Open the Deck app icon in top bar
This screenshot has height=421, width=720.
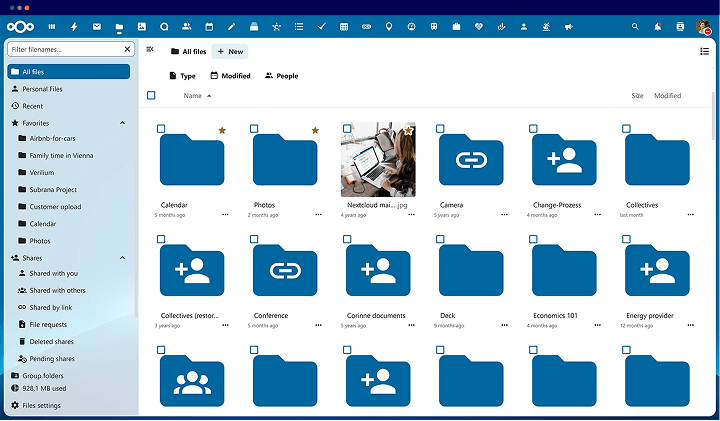pos(254,27)
